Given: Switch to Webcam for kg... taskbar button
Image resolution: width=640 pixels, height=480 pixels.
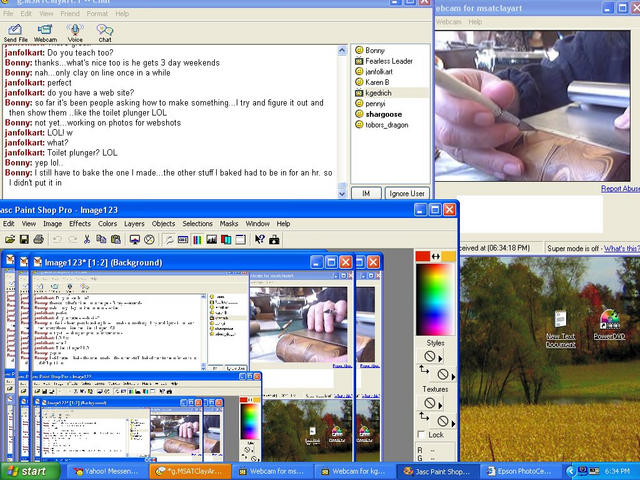Looking at the screenshot, I should click(x=354, y=471).
